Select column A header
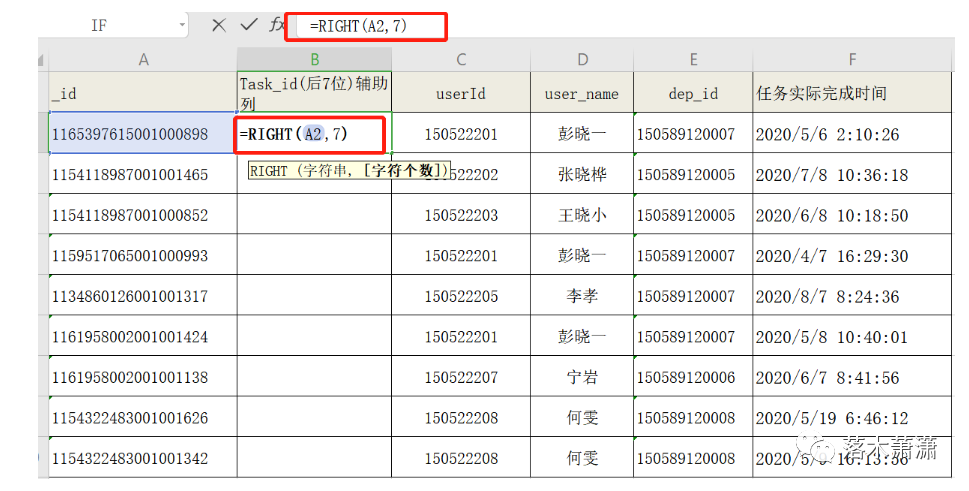This screenshot has width=969, height=491. 143,60
